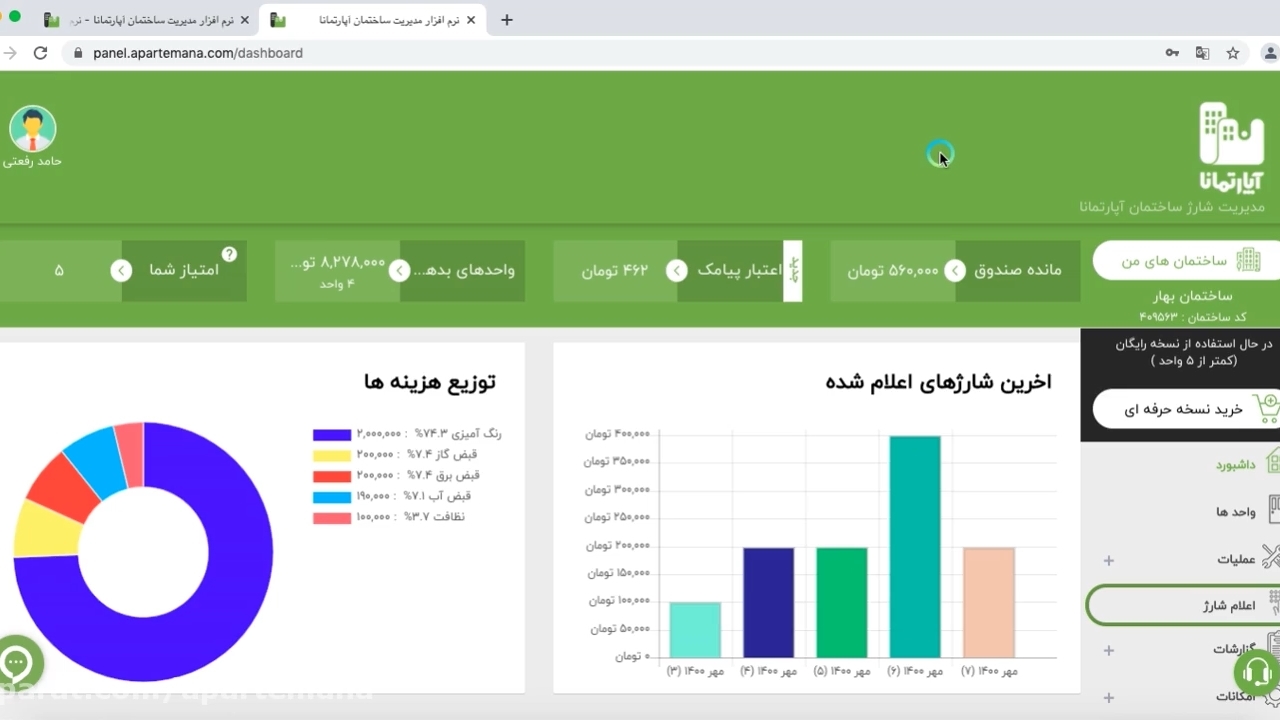Image resolution: width=1280 pixels, height=720 pixels.
Task: Click the browser reload icon
Action: click(x=40, y=53)
